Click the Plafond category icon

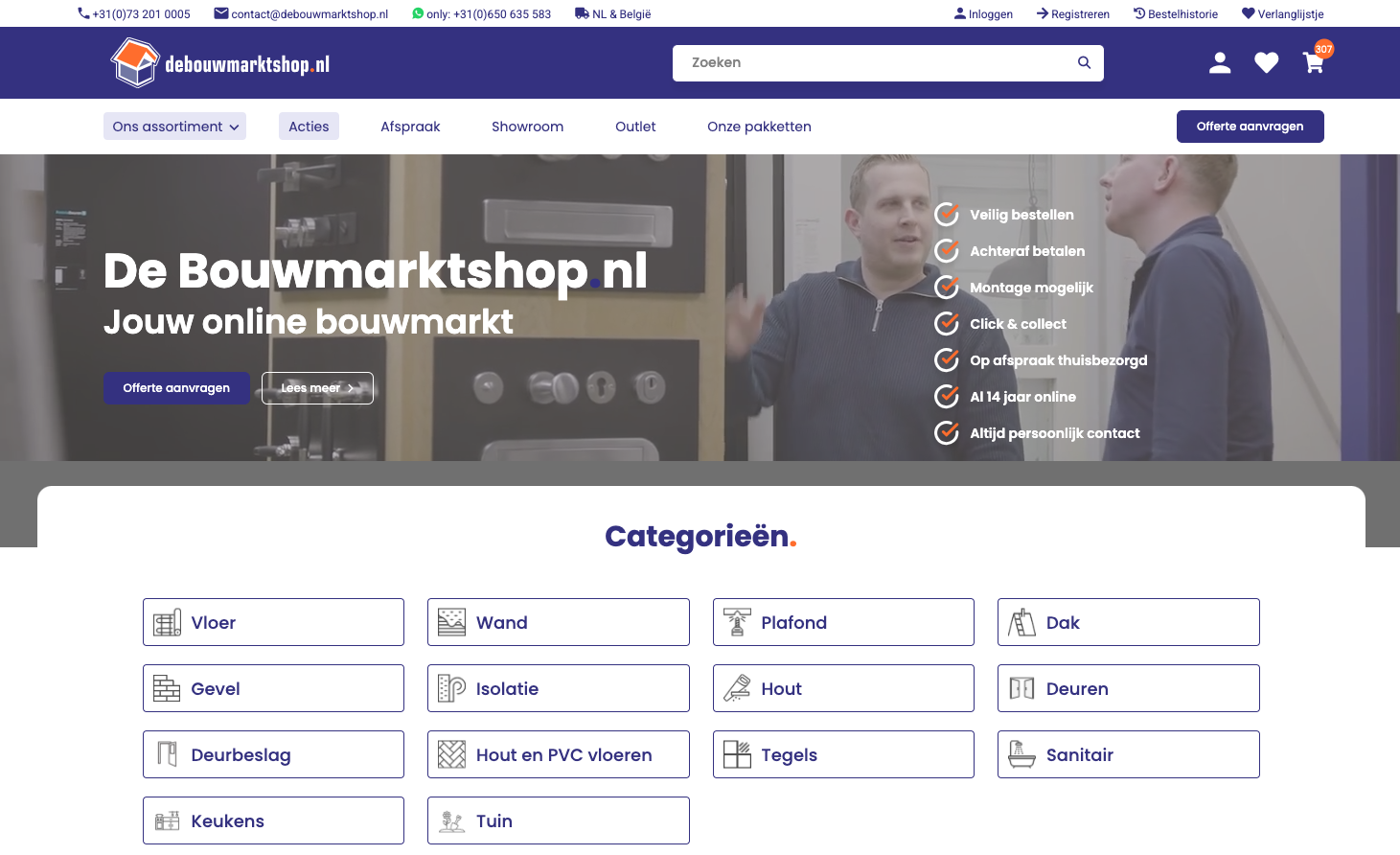737,623
